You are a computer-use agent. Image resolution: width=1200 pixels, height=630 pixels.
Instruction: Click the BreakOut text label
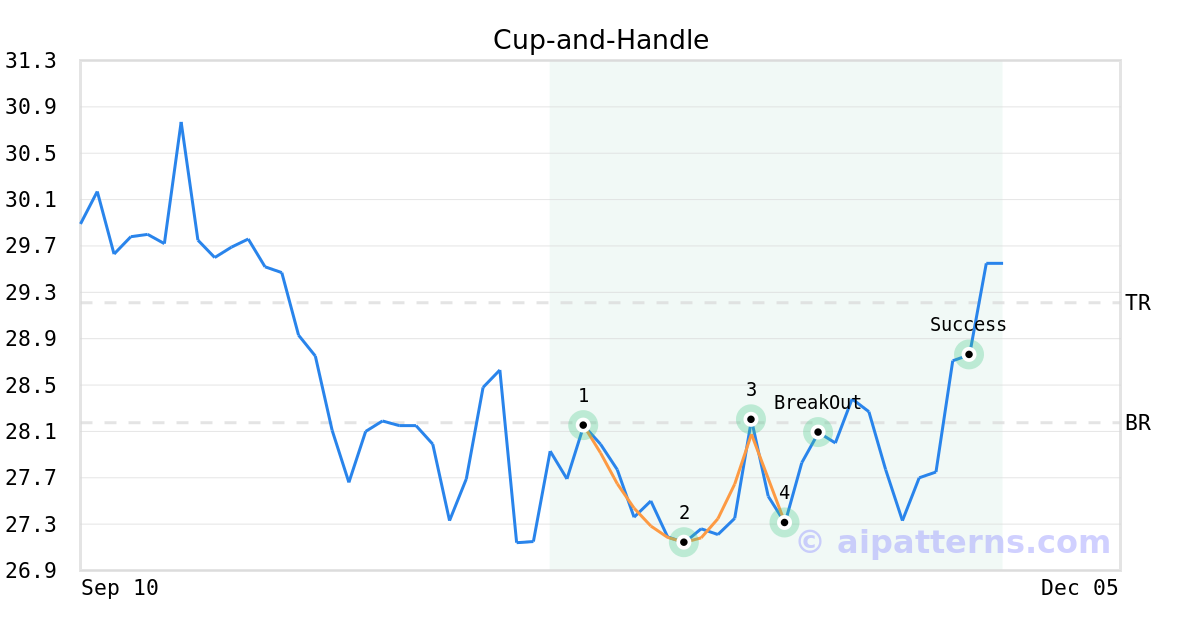[x=818, y=403]
